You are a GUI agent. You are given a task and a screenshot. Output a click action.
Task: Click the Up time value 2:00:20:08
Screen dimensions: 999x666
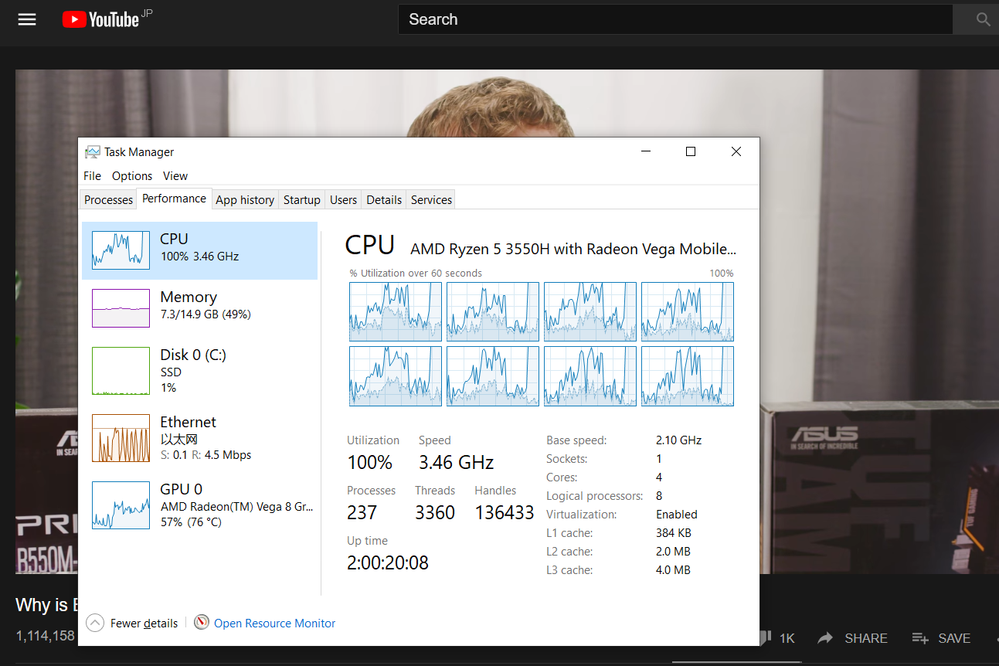[x=387, y=563]
